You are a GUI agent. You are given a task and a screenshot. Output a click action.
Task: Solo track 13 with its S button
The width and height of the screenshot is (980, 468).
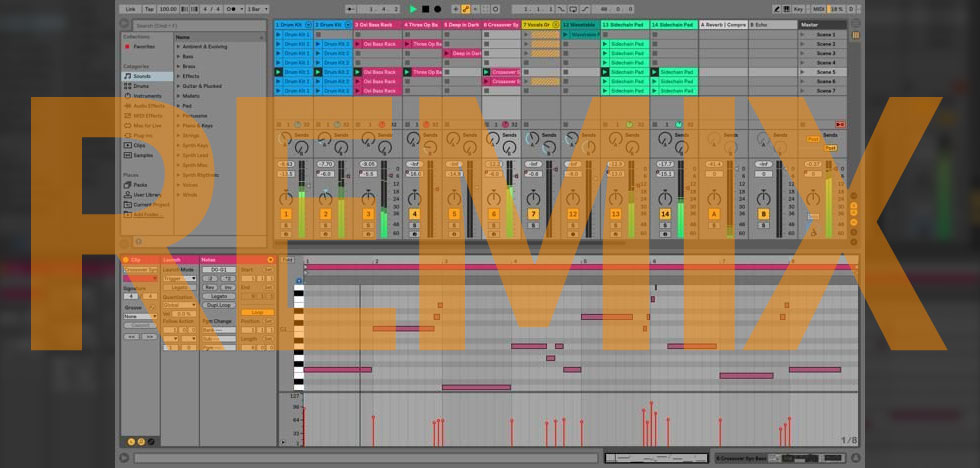616,226
